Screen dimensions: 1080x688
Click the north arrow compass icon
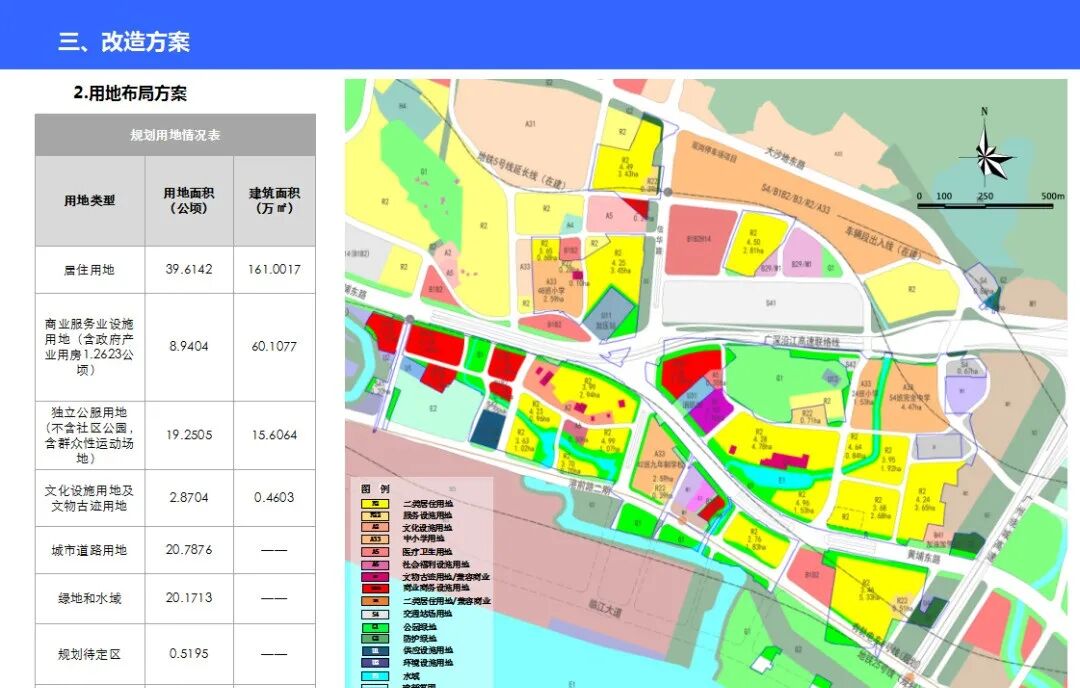coord(989,148)
